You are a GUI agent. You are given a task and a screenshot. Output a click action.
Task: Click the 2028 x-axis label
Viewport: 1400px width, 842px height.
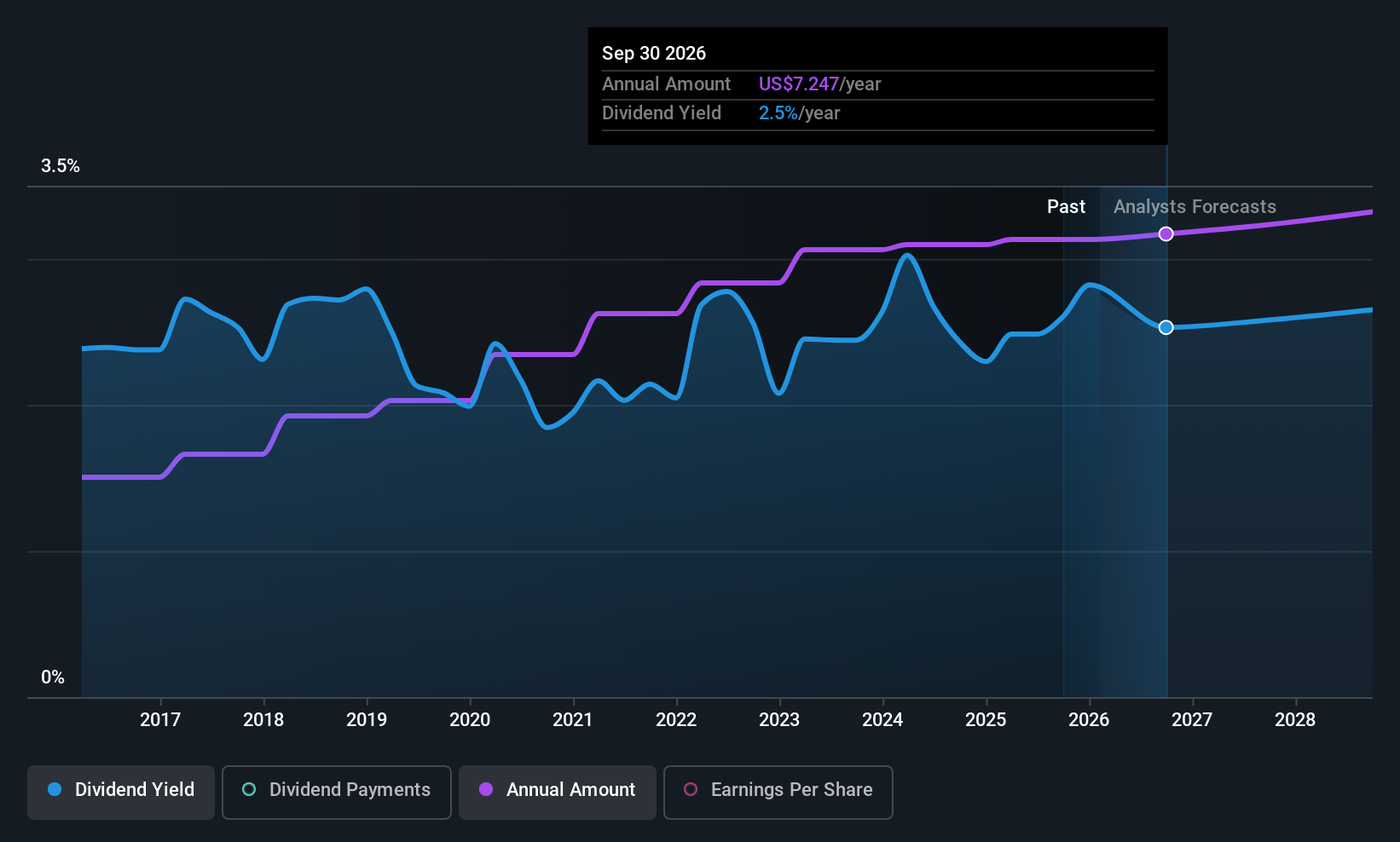click(1295, 719)
